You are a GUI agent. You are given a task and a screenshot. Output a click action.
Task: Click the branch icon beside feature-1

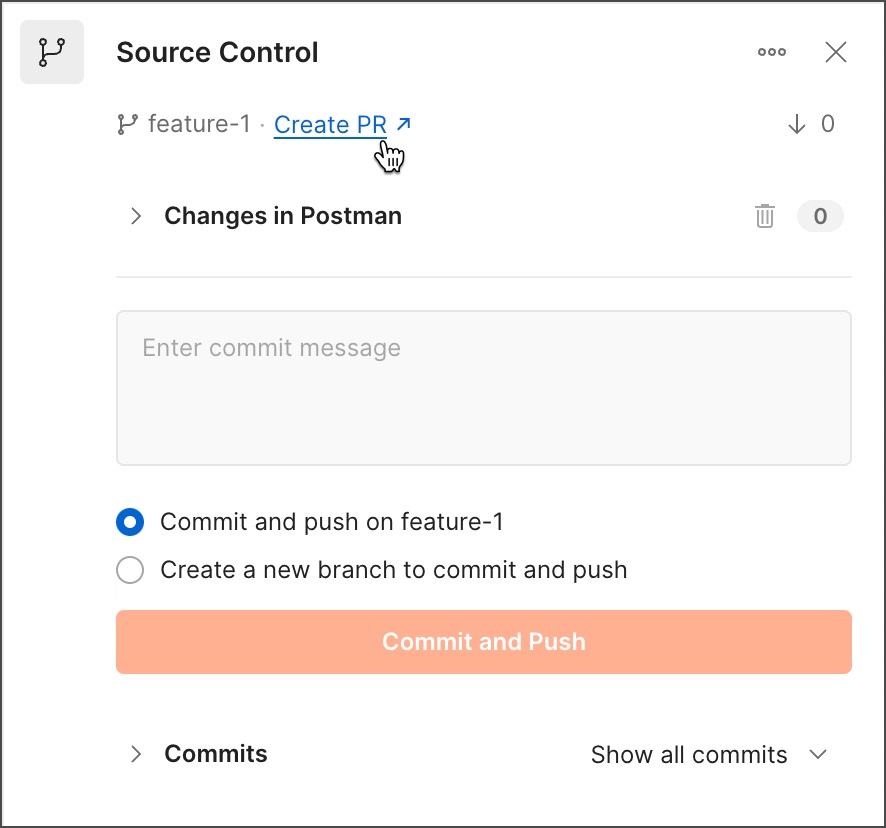point(128,124)
